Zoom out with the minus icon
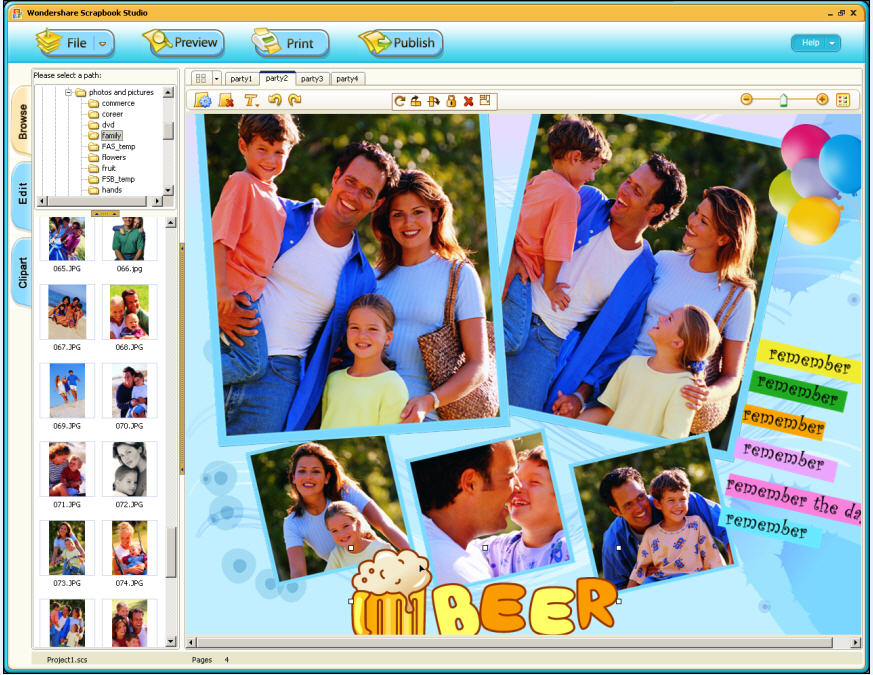 747,100
